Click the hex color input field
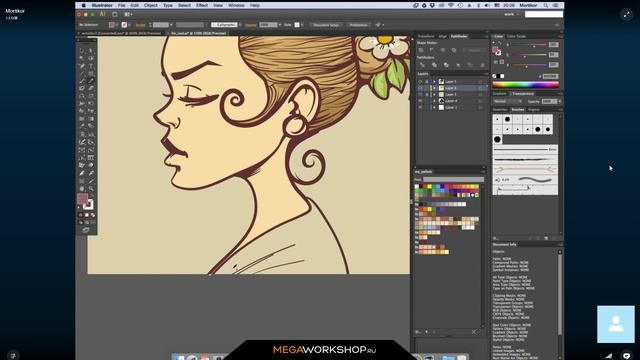The image size is (640, 360). 550,76
